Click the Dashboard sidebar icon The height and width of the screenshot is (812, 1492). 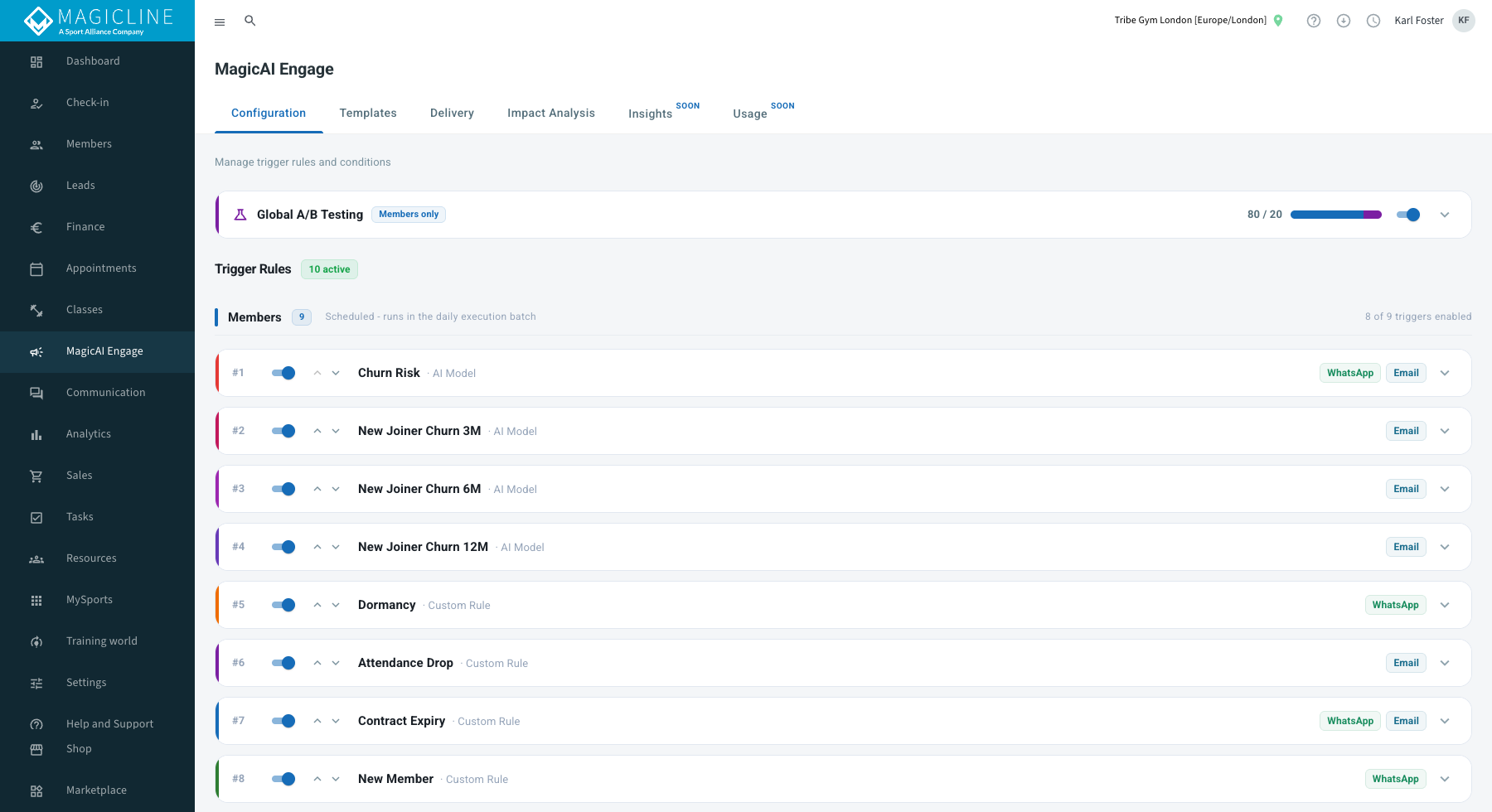pyautogui.click(x=36, y=61)
